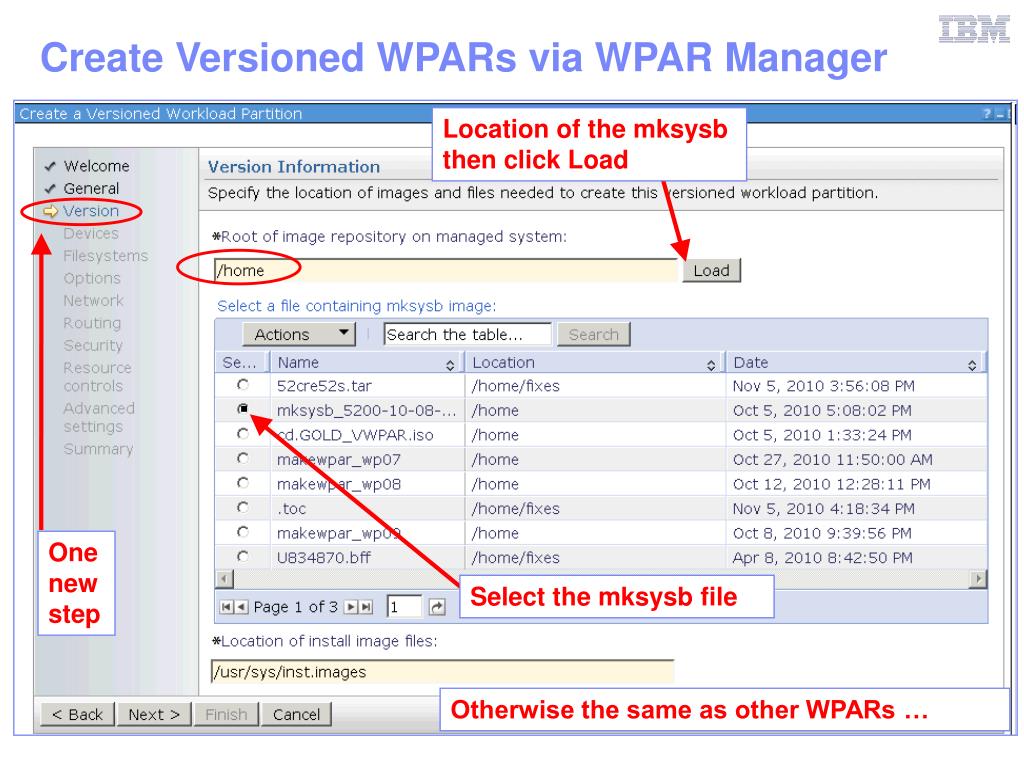Click the Search button

tap(593, 334)
